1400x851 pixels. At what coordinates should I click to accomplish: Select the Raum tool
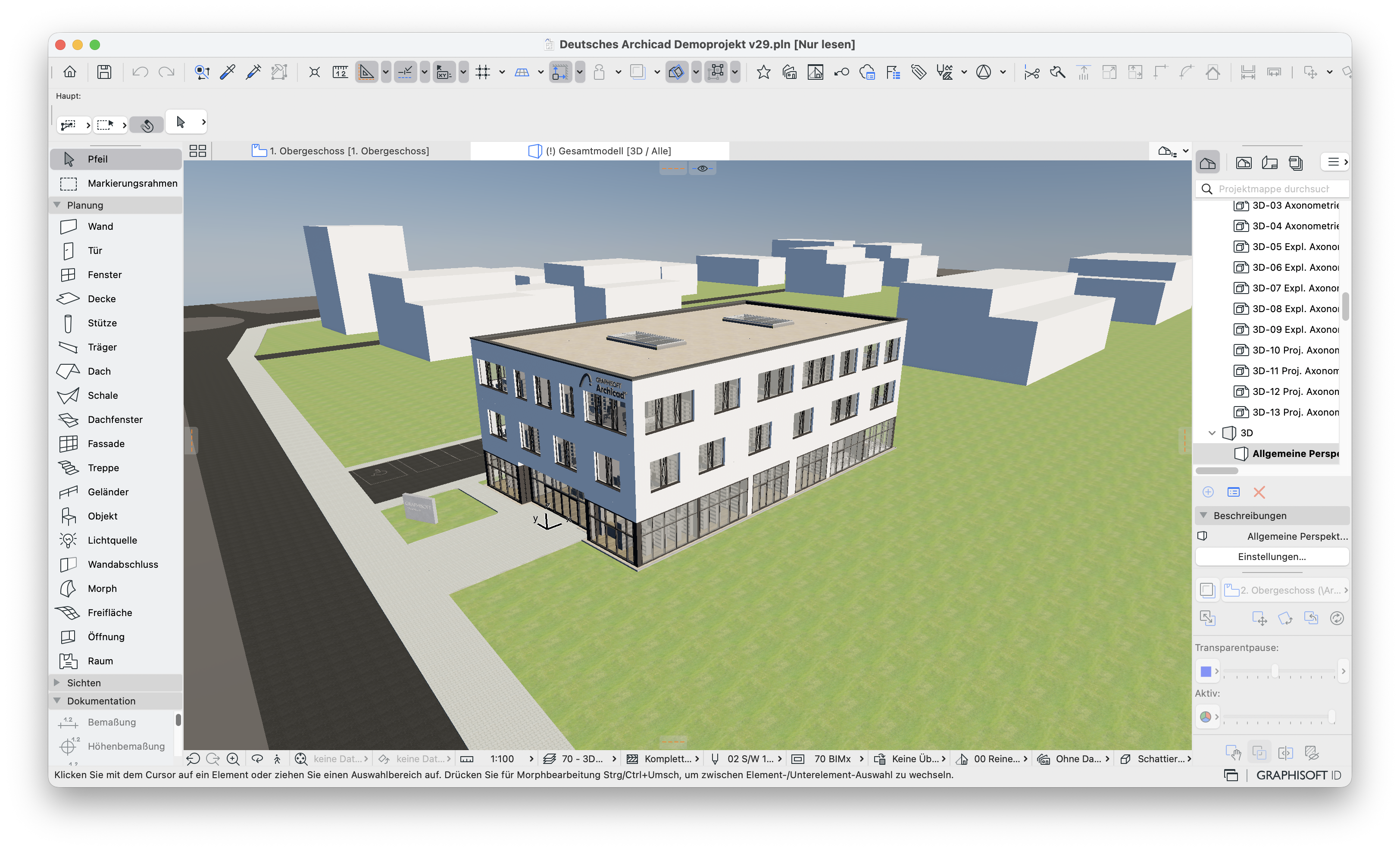click(x=116, y=661)
